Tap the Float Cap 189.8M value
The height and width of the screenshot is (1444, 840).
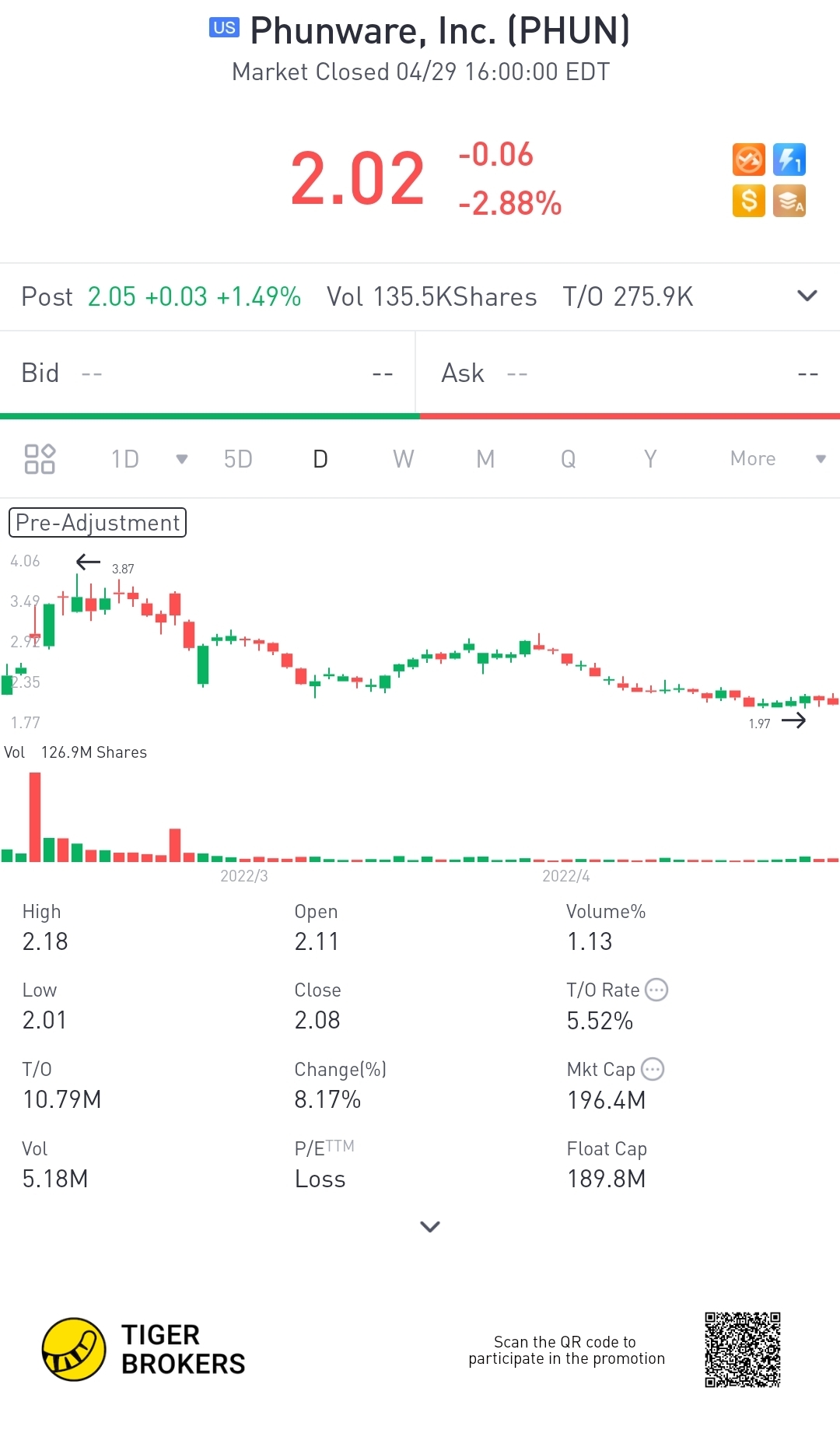[x=607, y=1179]
